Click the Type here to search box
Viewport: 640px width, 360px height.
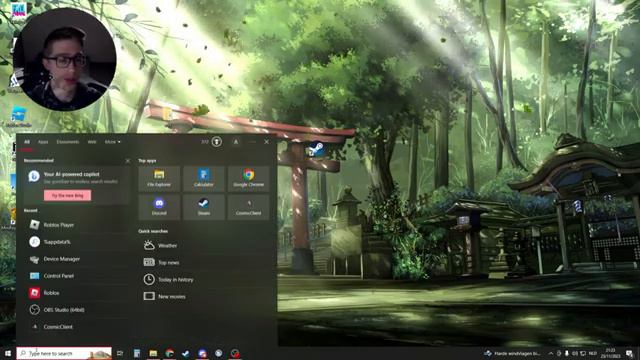coord(64,353)
